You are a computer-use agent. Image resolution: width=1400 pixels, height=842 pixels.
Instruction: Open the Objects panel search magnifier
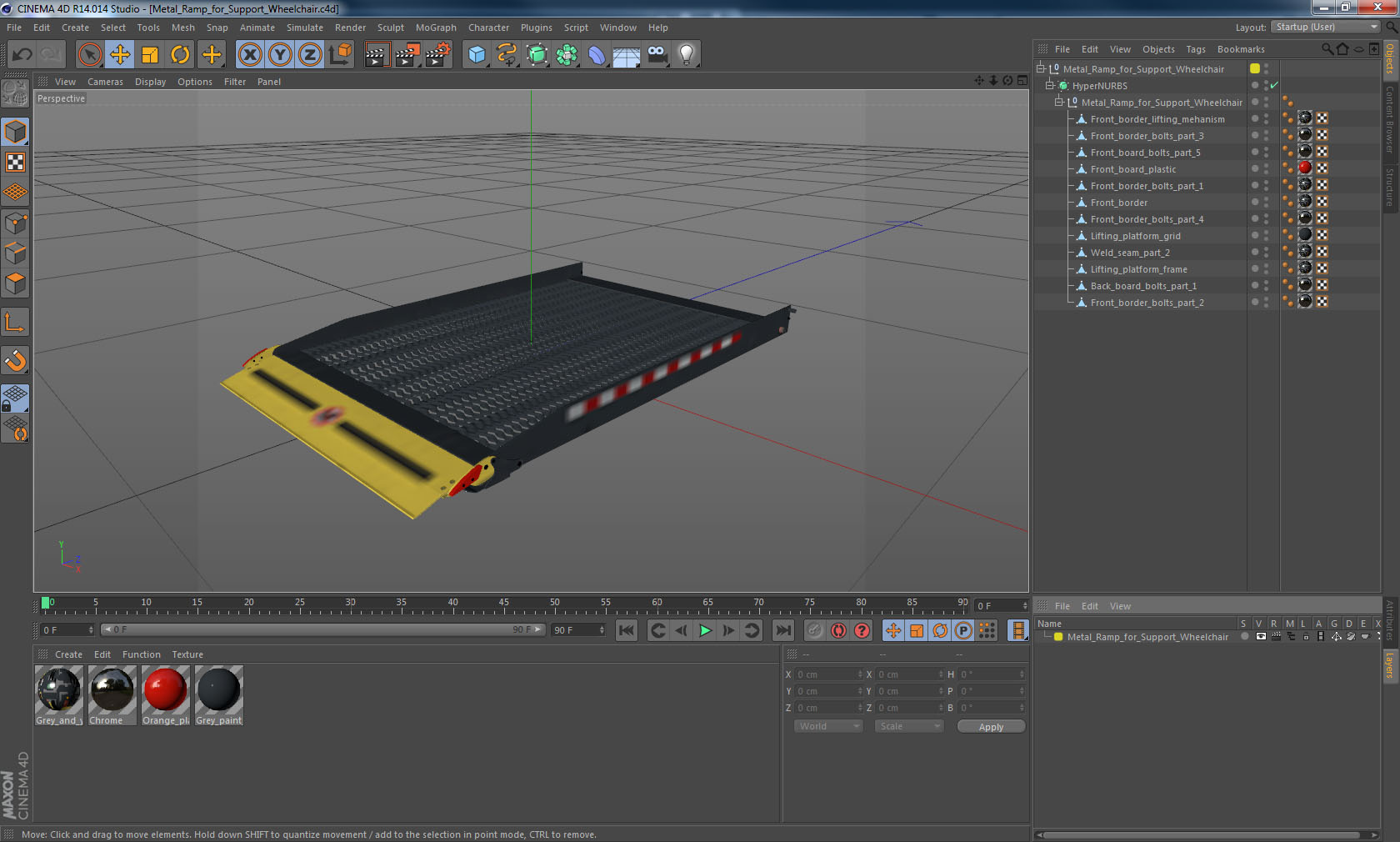[1327, 49]
